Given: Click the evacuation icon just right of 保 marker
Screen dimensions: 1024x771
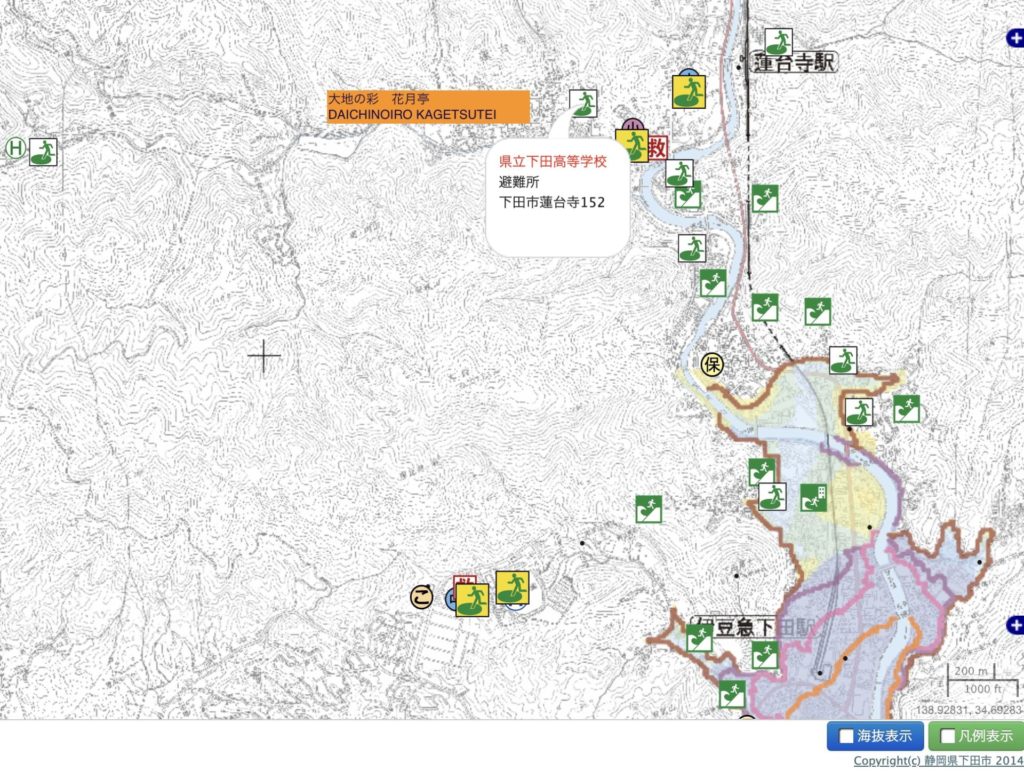Looking at the screenshot, I should (x=843, y=360).
